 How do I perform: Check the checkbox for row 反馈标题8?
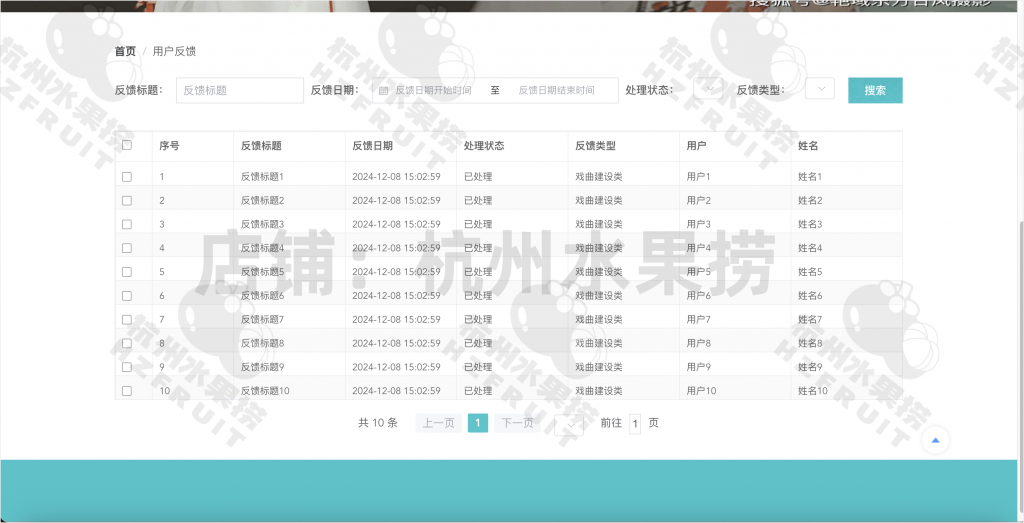127,343
